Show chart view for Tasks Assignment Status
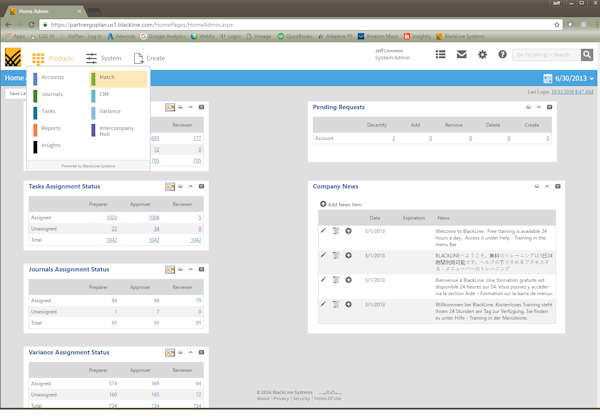The height and width of the screenshot is (418, 600). tap(170, 187)
